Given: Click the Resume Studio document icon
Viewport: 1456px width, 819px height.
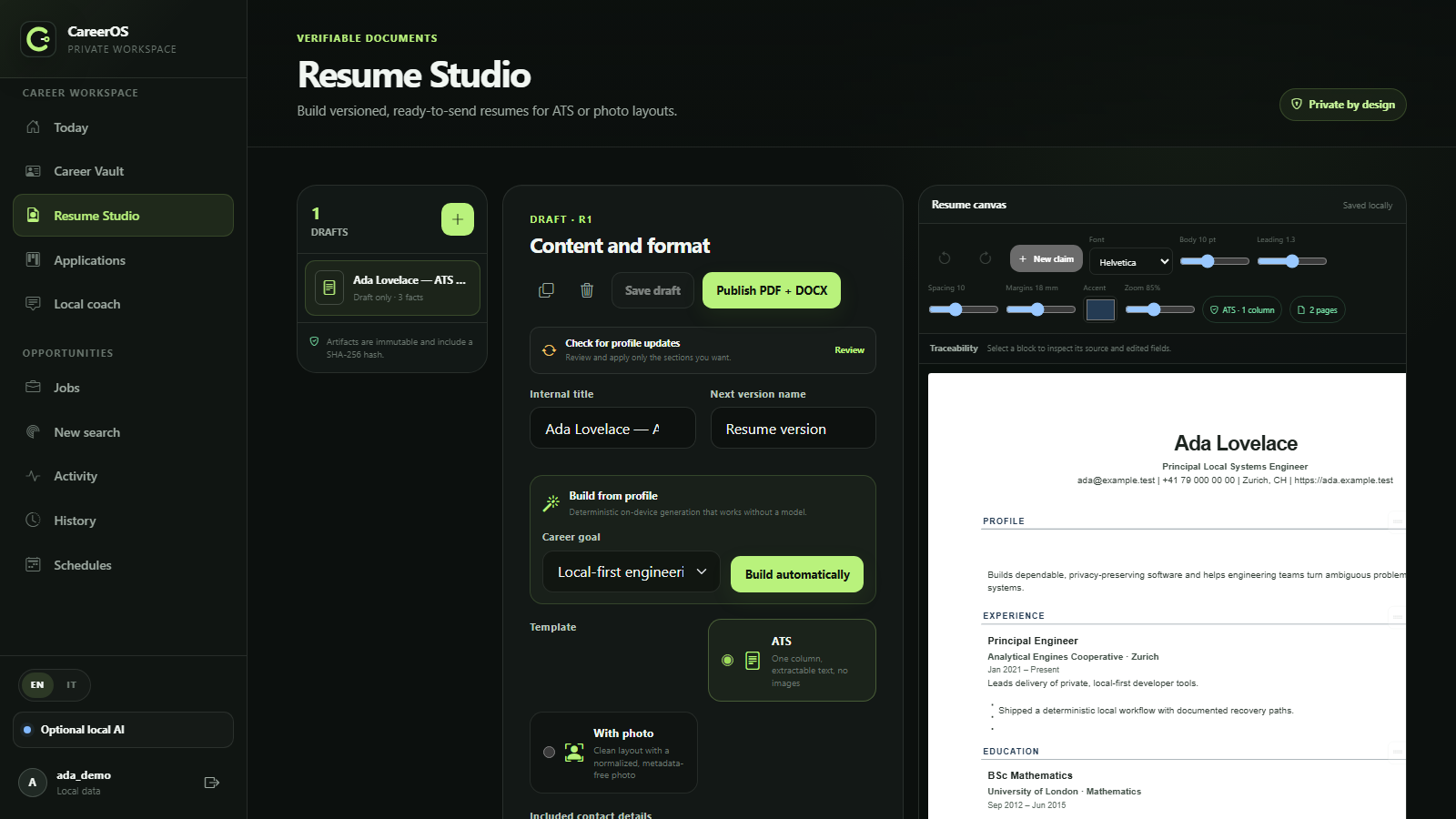Looking at the screenshot, I should pos(34,216).
